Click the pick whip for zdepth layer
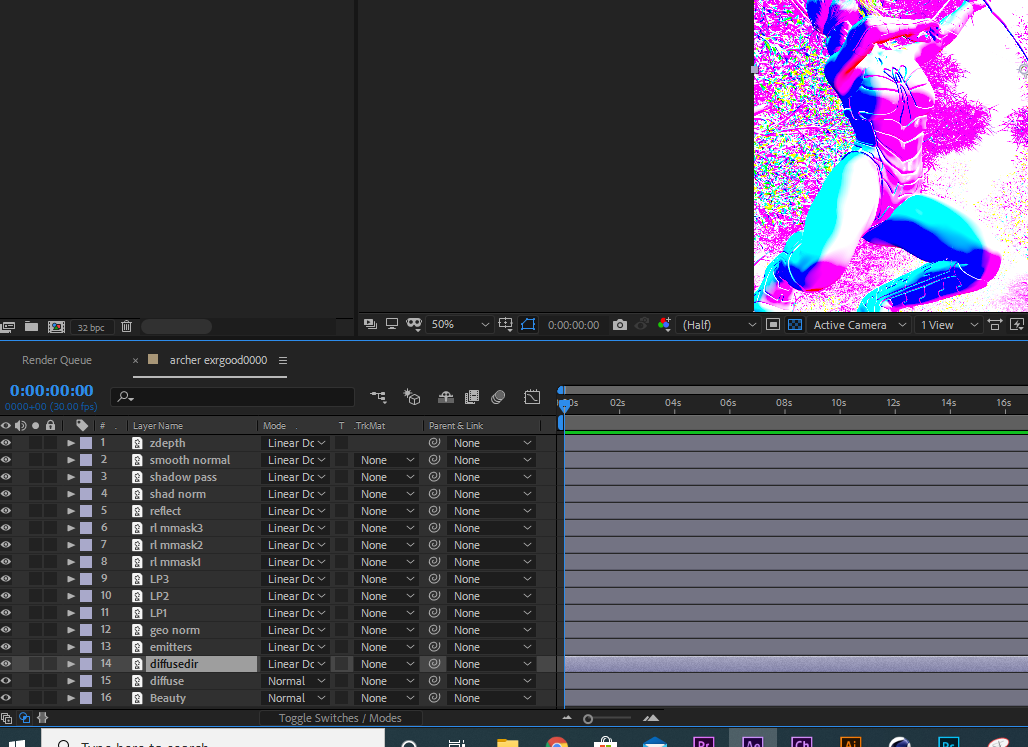 point(434,443)
